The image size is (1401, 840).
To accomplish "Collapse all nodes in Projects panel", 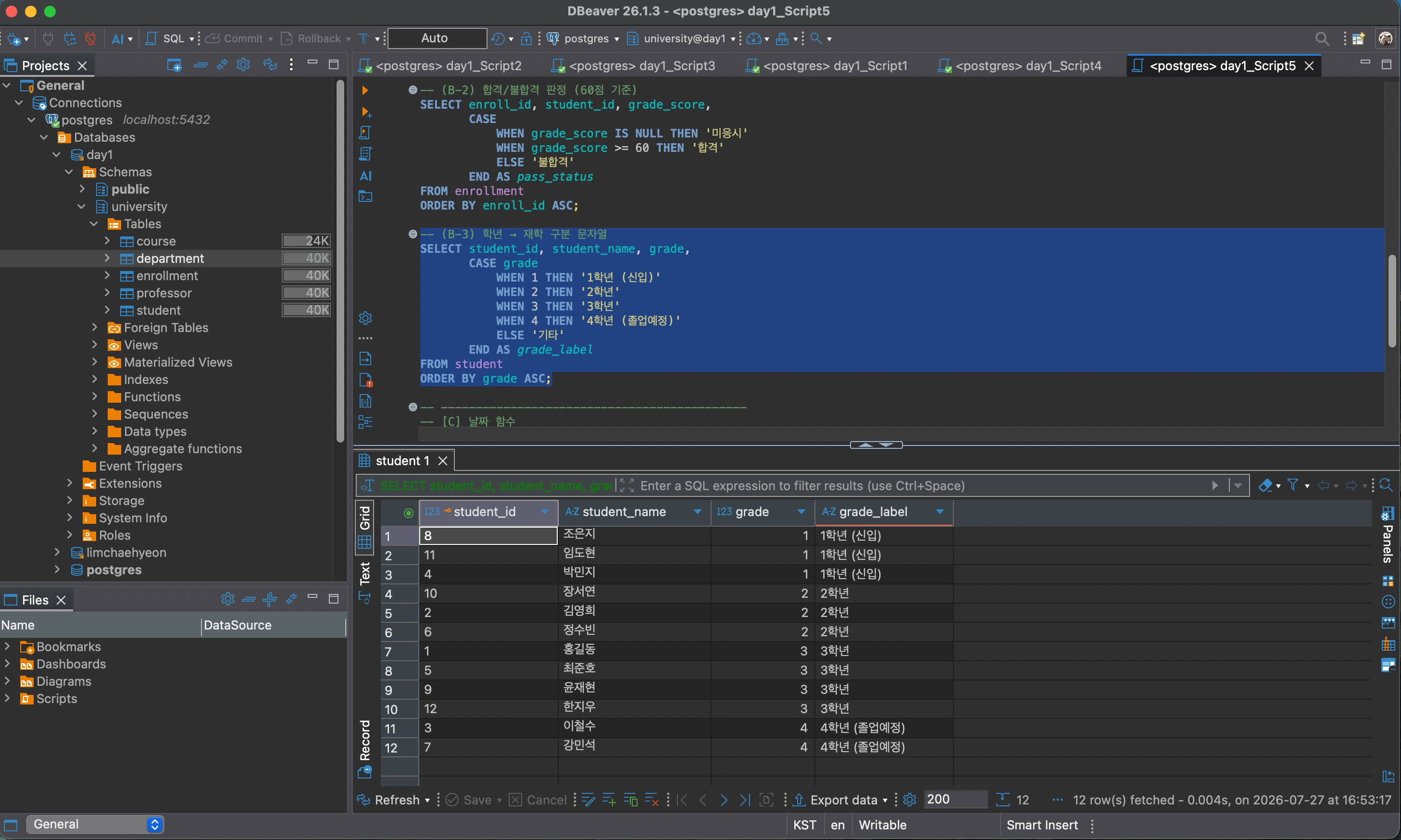I will (x=200, y=65).
